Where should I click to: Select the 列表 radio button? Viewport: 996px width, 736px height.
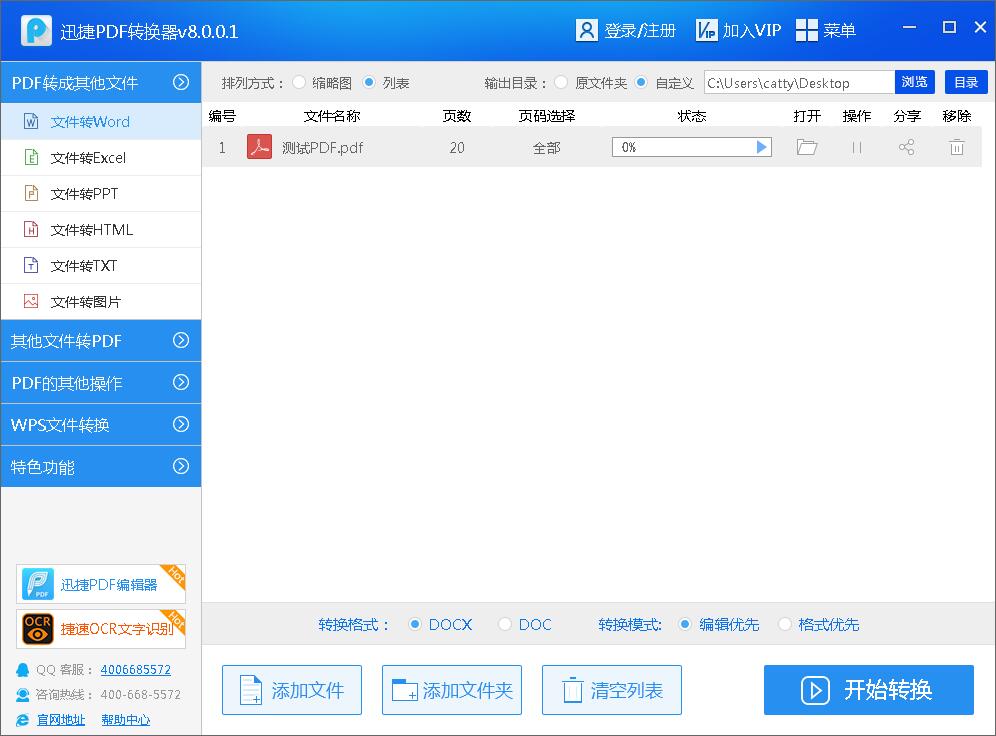pyautogui.click(x=369, y=83)
